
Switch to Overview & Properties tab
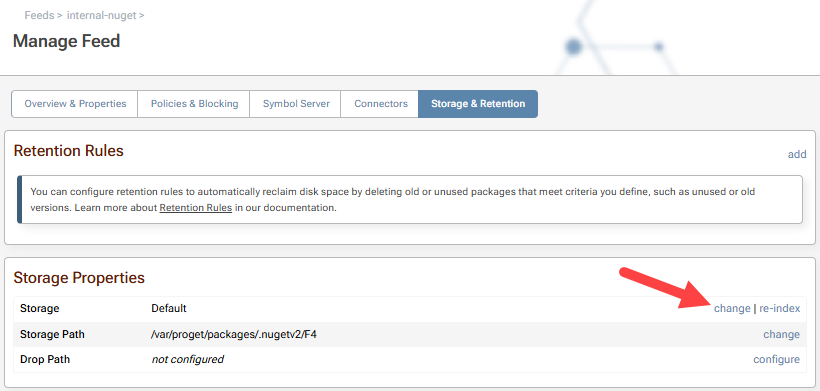(x=75, y=104)
